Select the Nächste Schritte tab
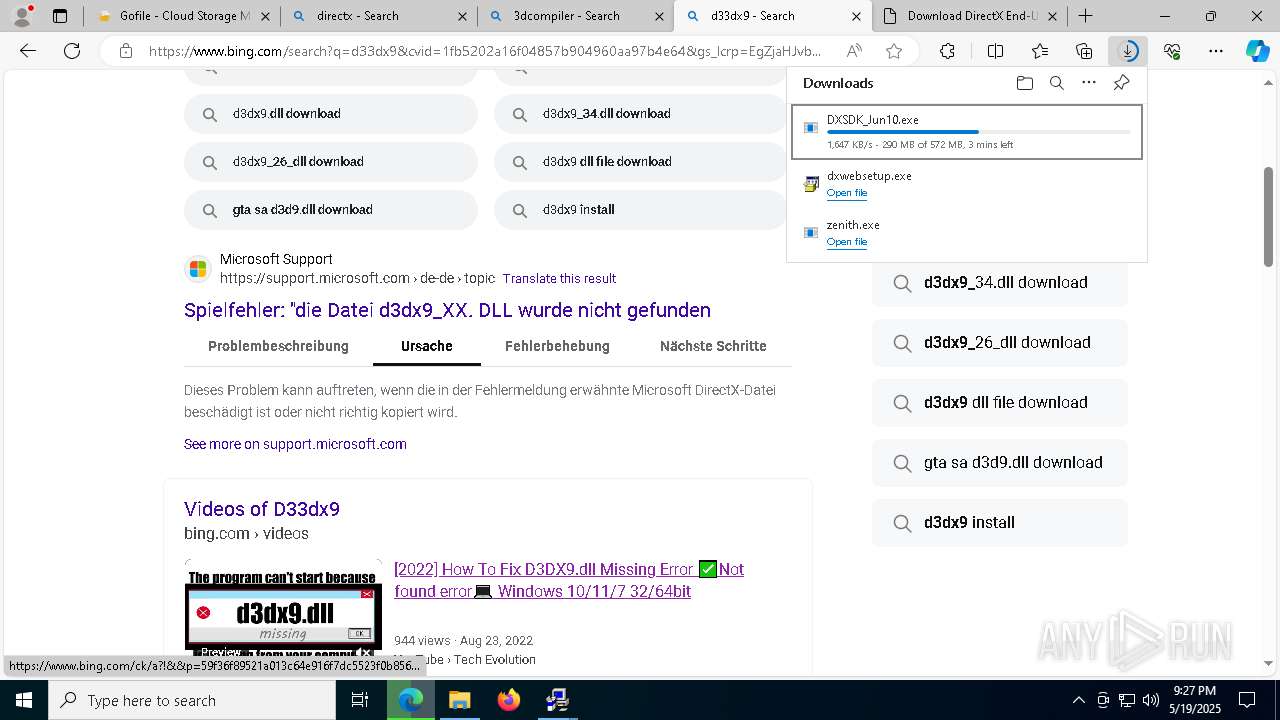 [x=713, y=346]
